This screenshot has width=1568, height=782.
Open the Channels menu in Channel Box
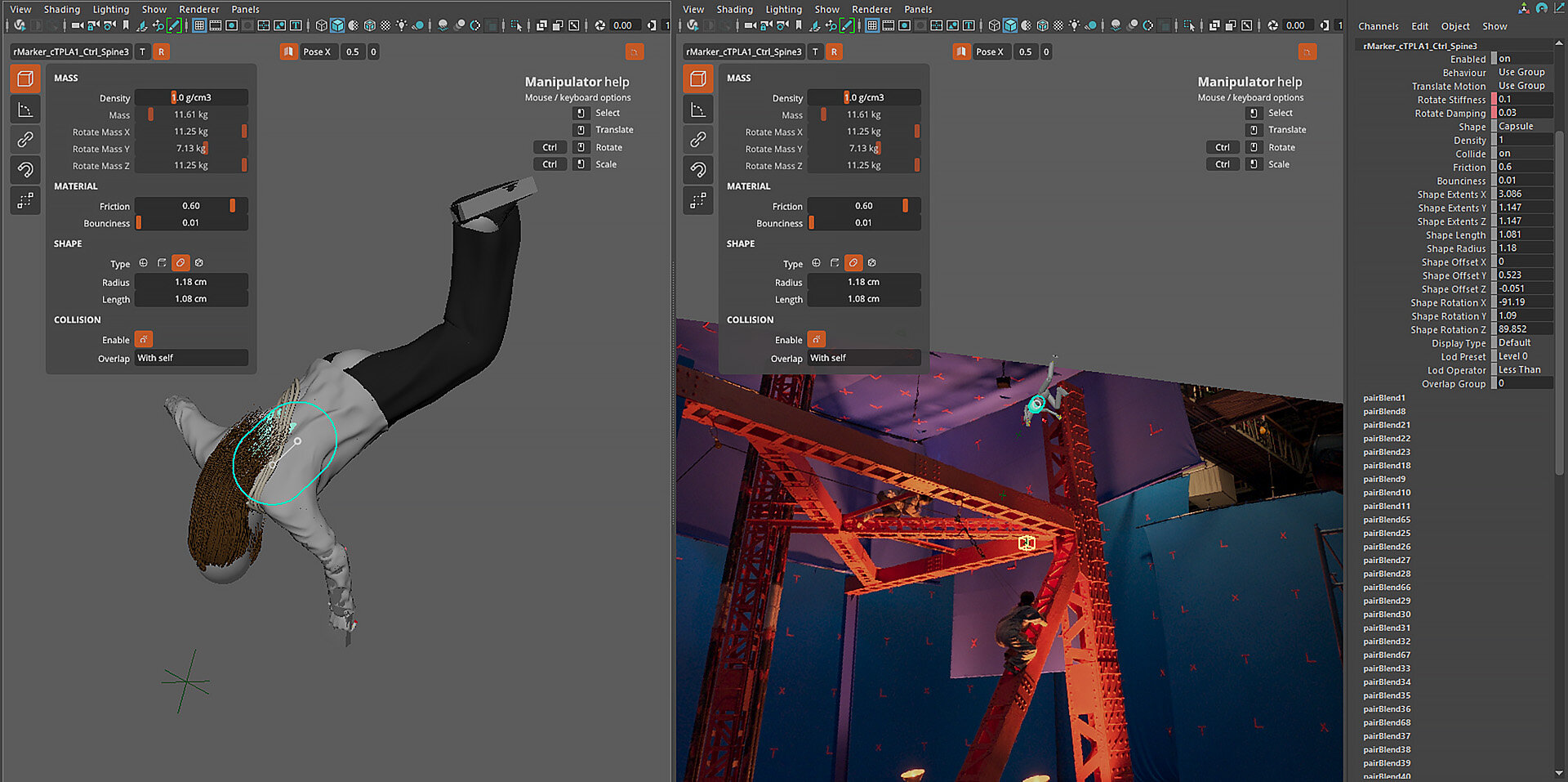(x=1378, y=26)
